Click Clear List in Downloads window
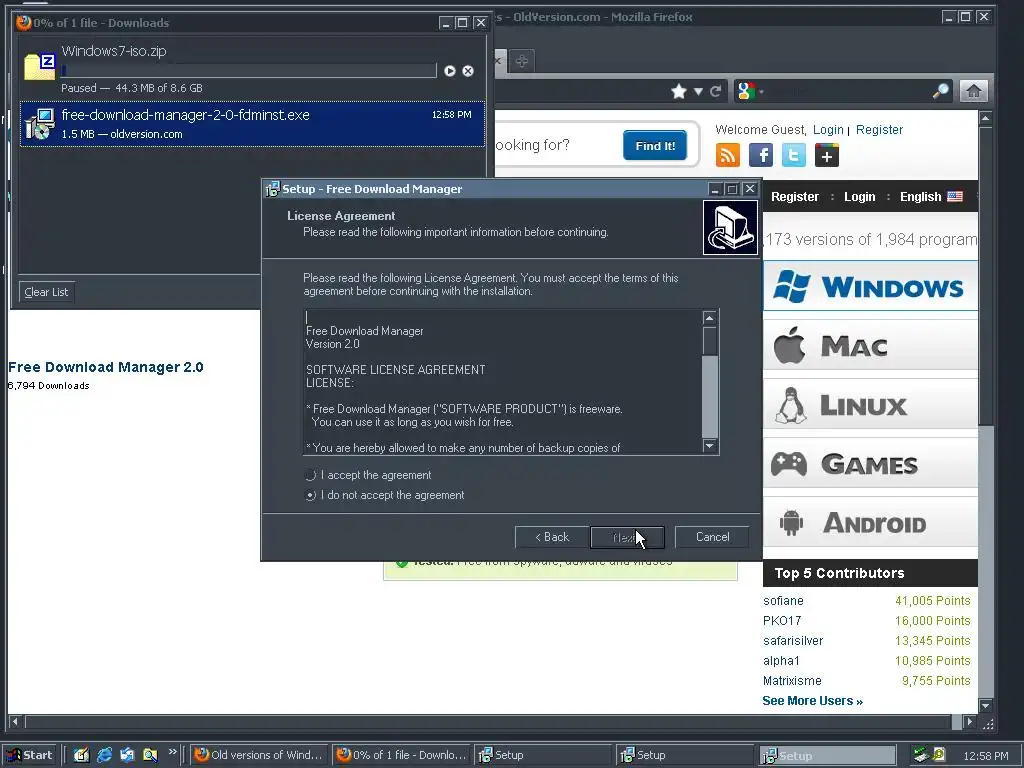The width and height of the screenshot is (1024, 768). (46, 292)
